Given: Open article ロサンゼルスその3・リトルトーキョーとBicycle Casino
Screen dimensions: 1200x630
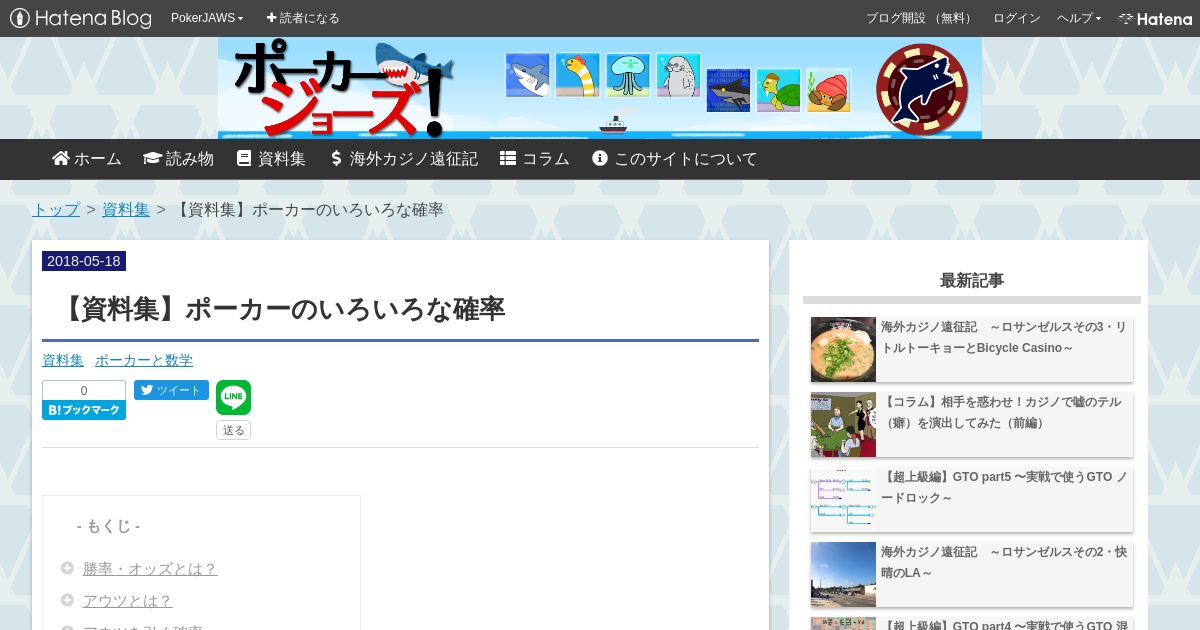Looking at the screenshot, I should pos(1004,338).
